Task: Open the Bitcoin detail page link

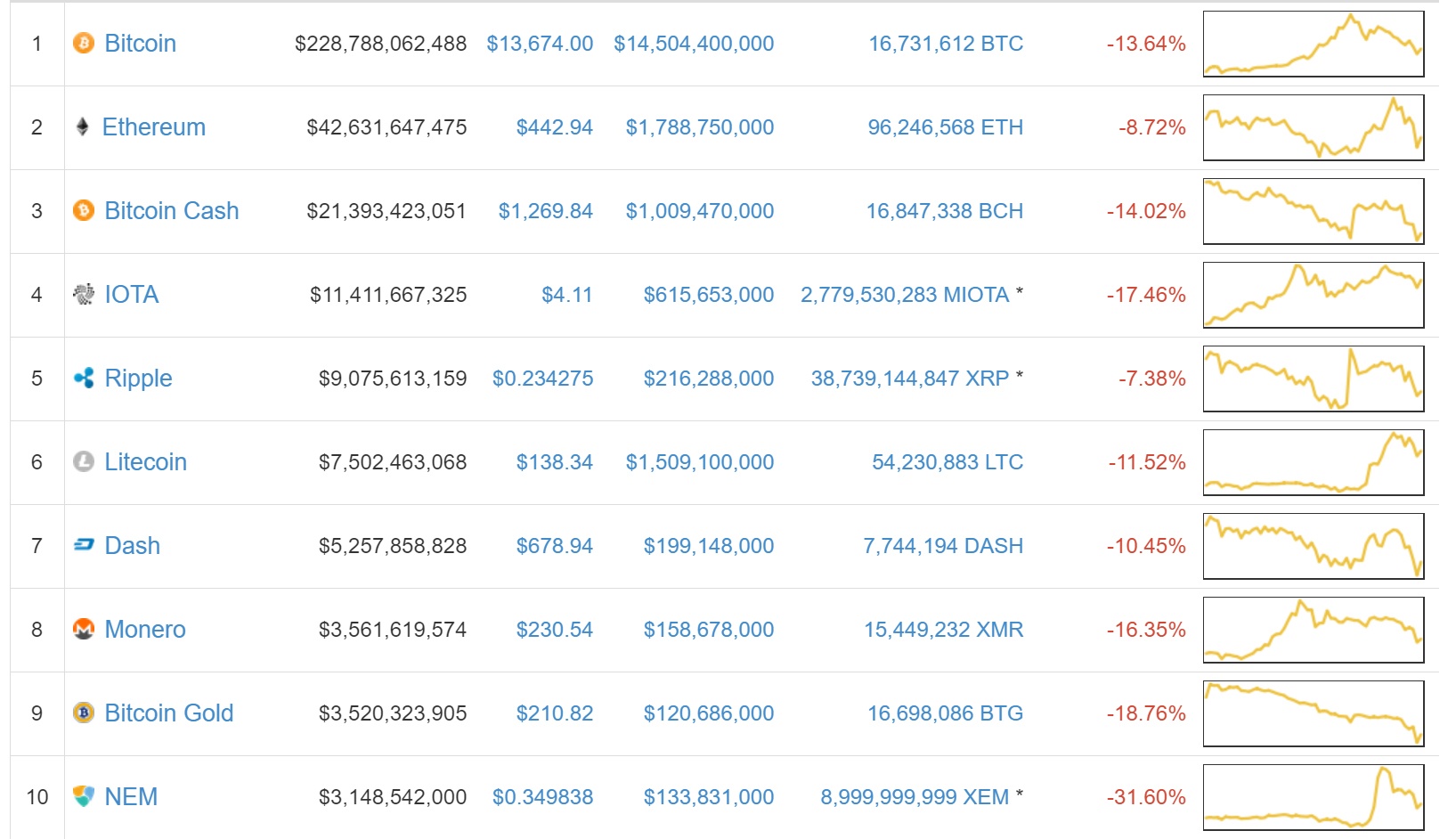Action: [x=140, y=43]
